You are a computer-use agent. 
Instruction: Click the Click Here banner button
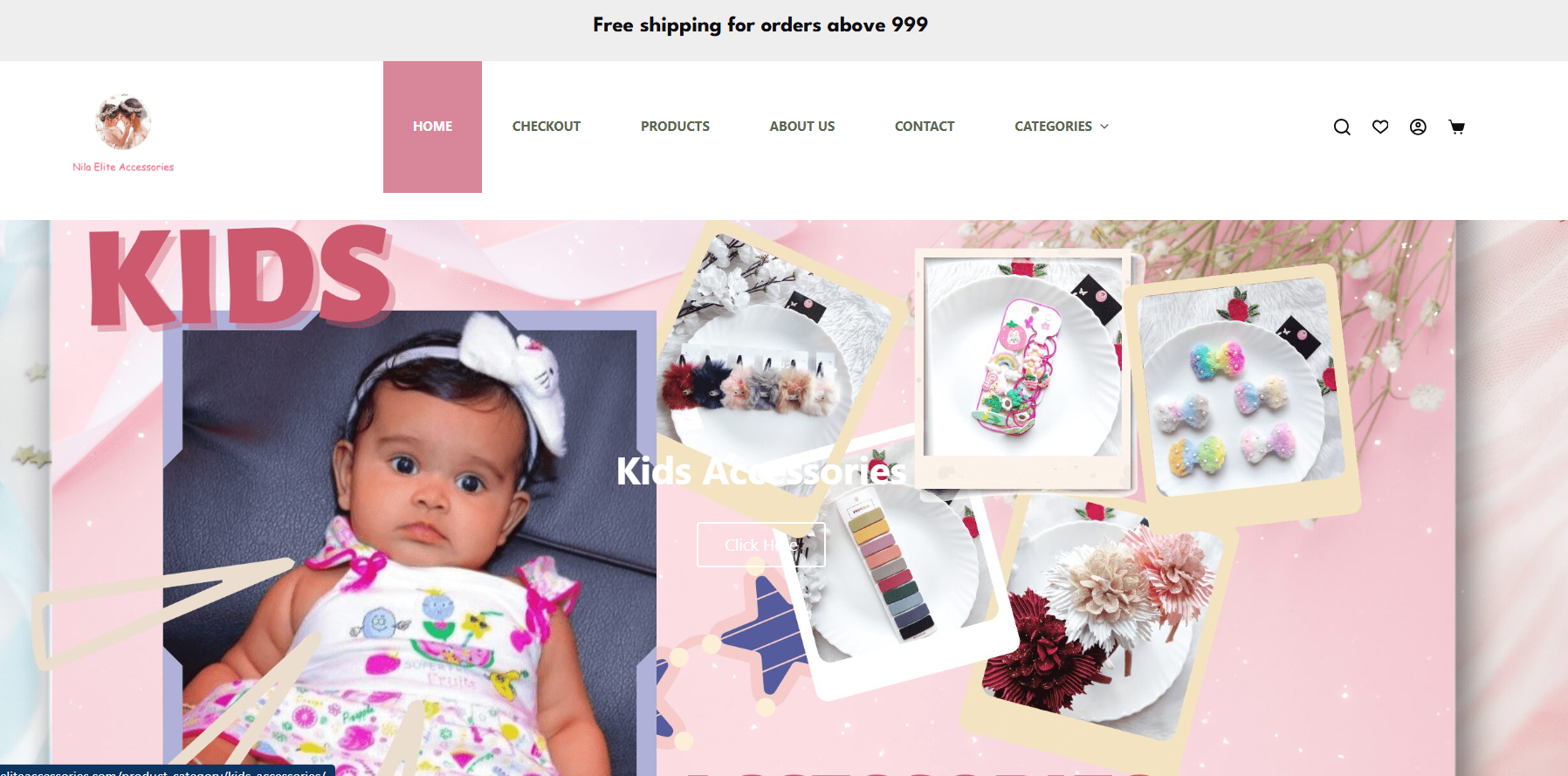coord(761,545)
